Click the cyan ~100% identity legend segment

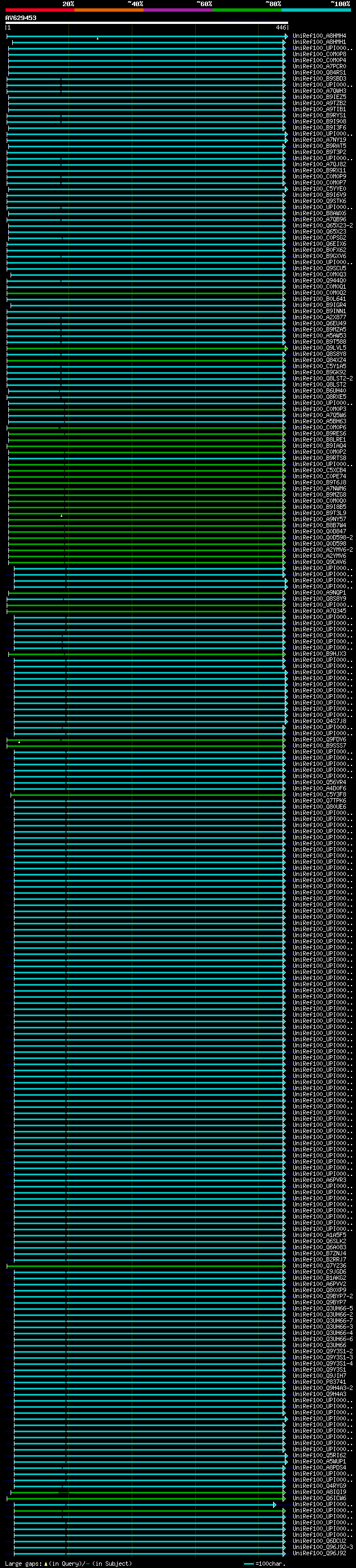[316, 10]
